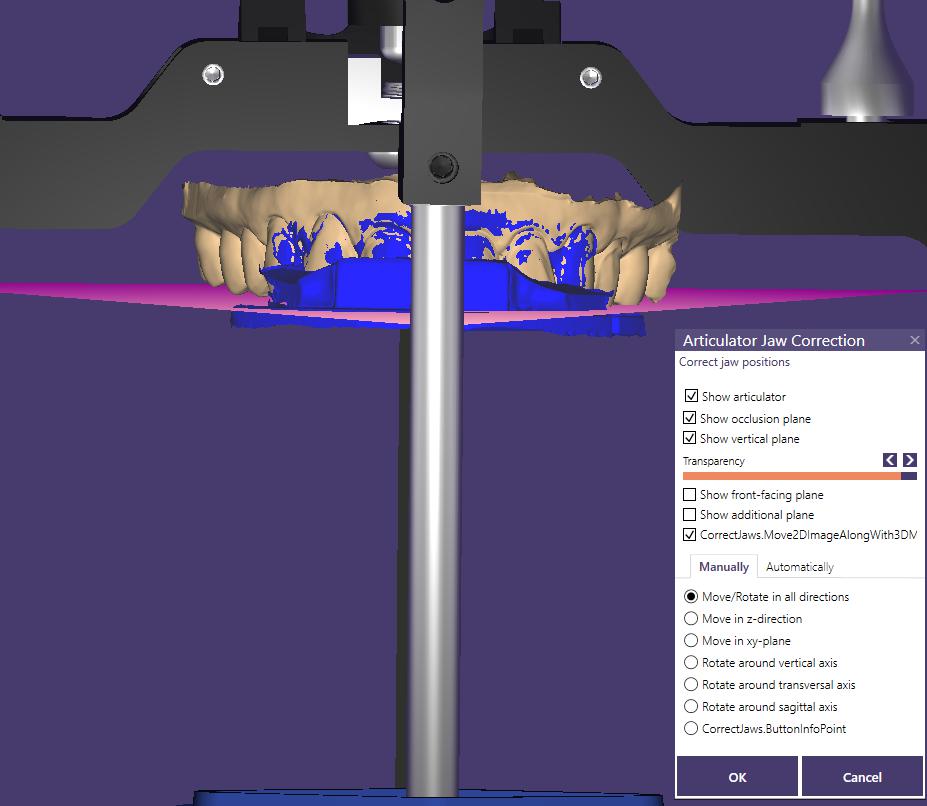Select Rotate around vertical axis
927x806 pixels.
(691, 662)
